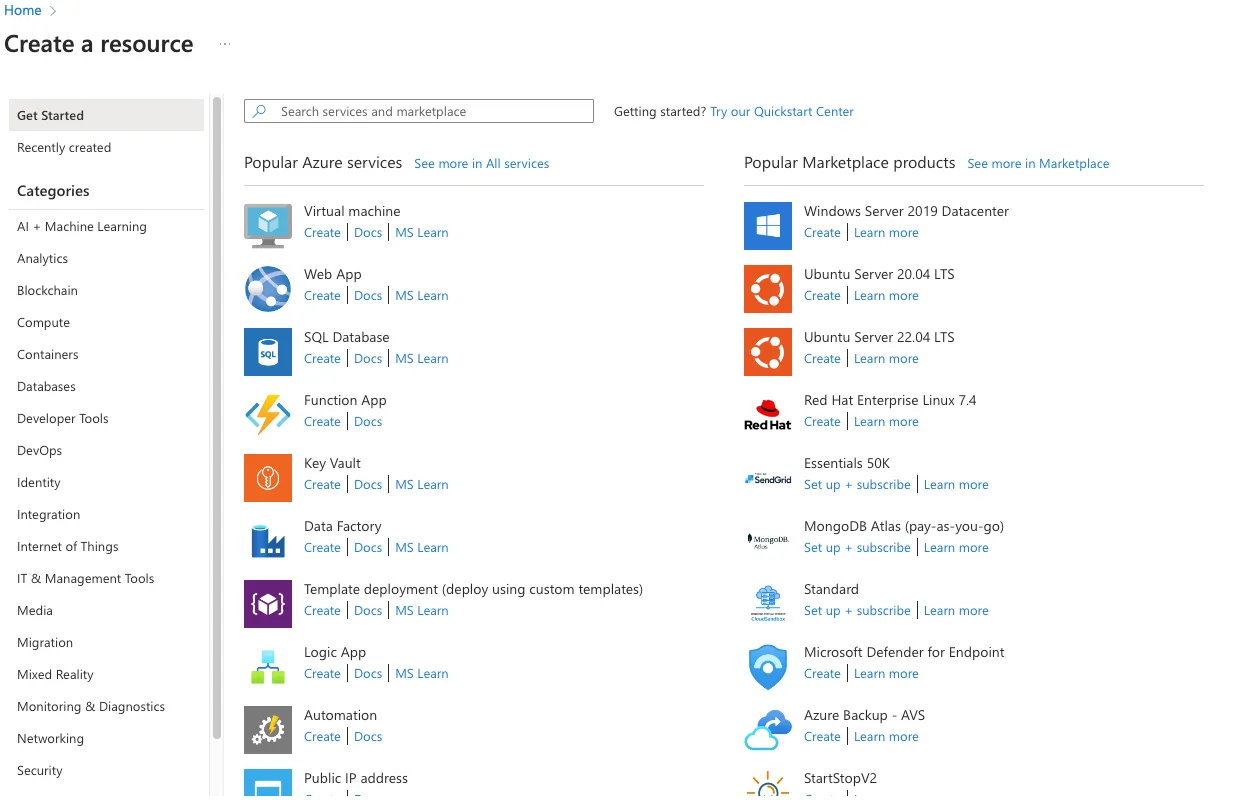Select the Blockchain category
The height and width of the screenshot is (800, 1242).
pyautogui.click(x=47, y=291)
